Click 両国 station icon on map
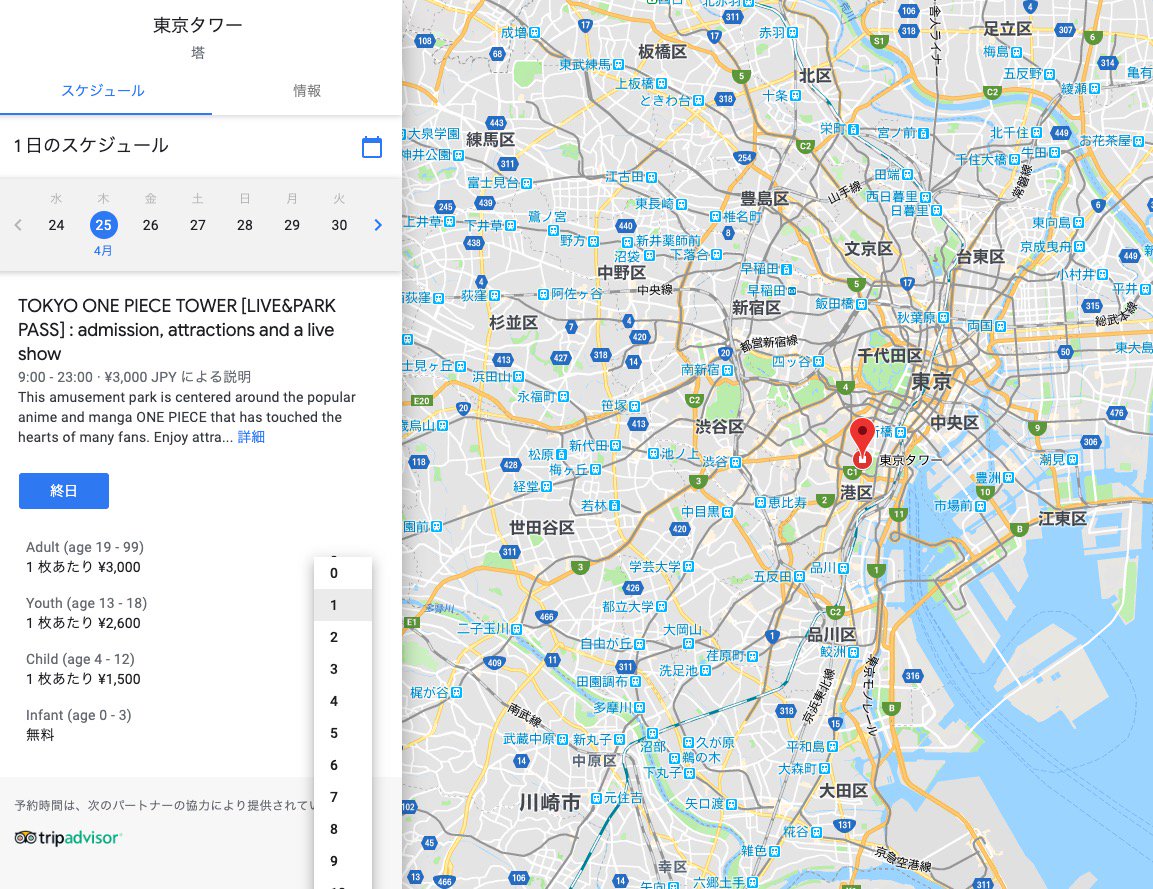Screen dimensions: 1153x889 point(1000,325)
